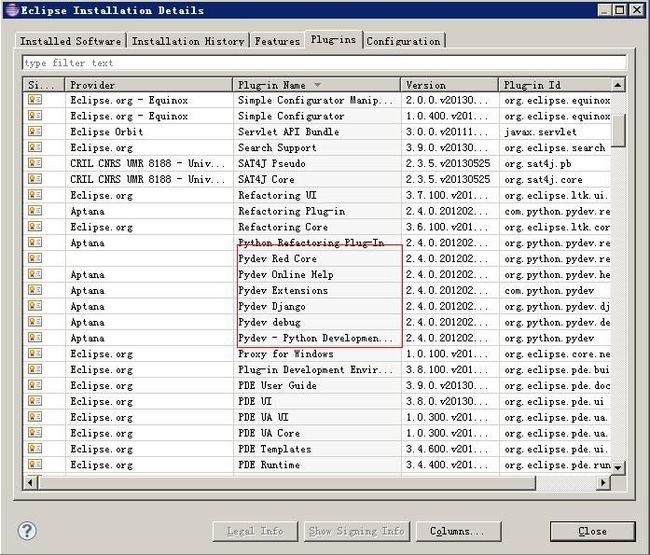Viewport: 650px width, 555px height.
Task: Click the vertical scrollbar thumb
Action: pos(618,130)
